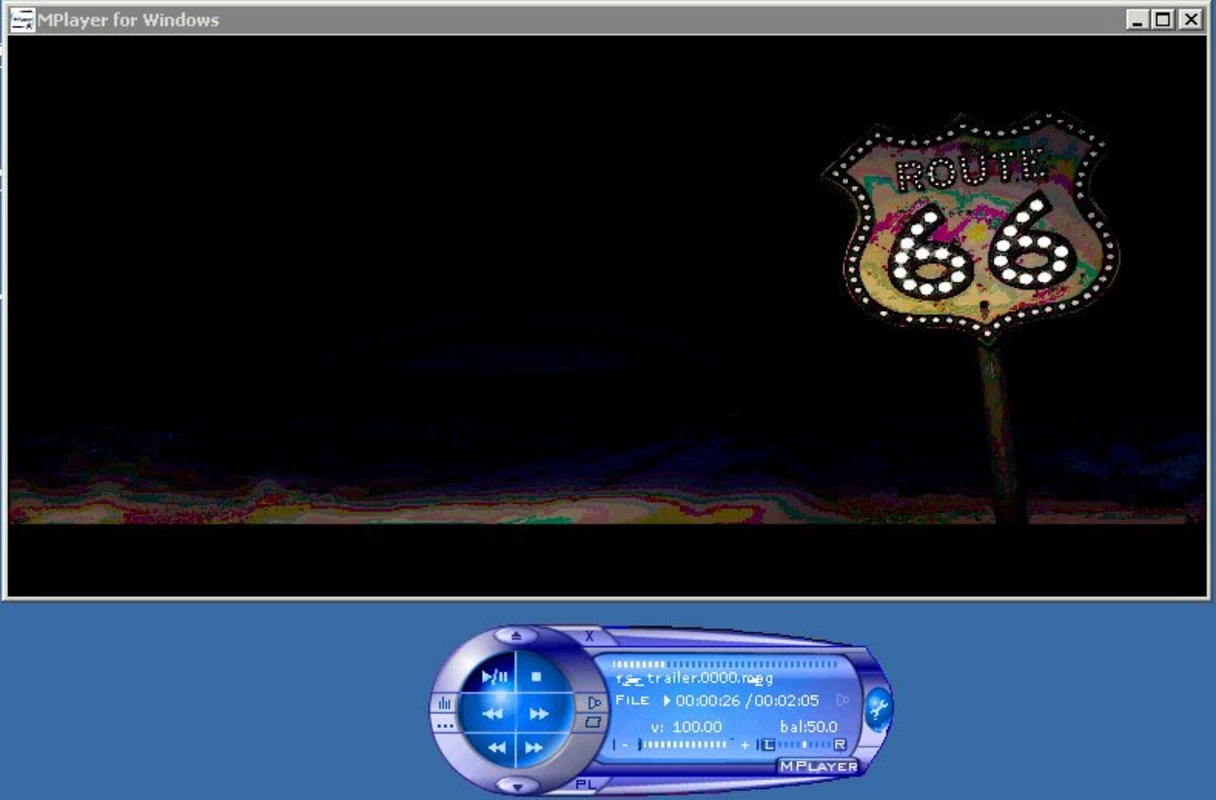Viewport: 1216px width, 800px height.
Task: Click the small fast-forward button in the bottom row
Action: 534,747
